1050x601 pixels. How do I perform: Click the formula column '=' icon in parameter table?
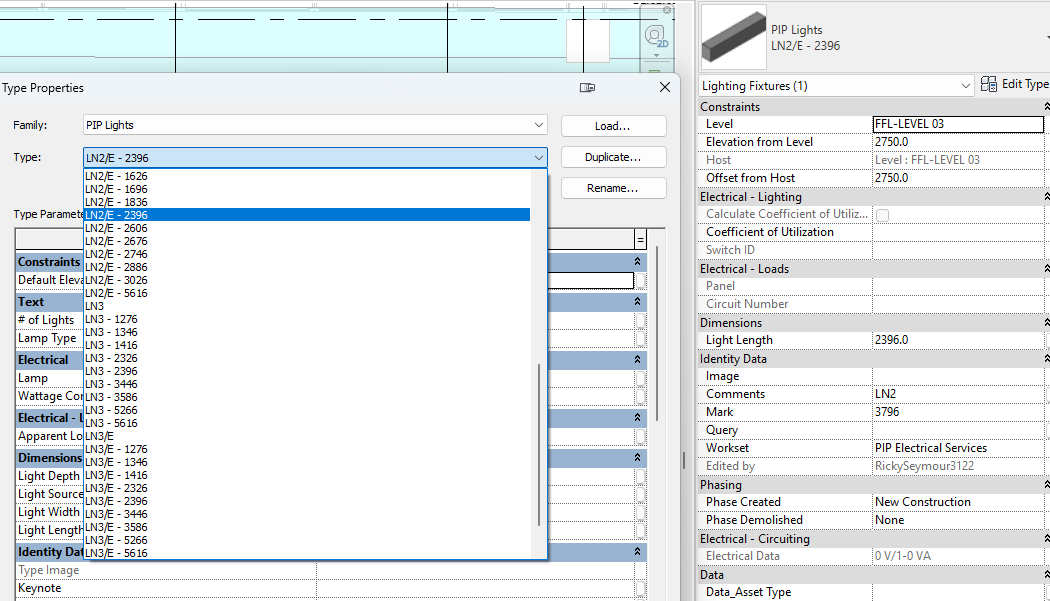point(641,240)
